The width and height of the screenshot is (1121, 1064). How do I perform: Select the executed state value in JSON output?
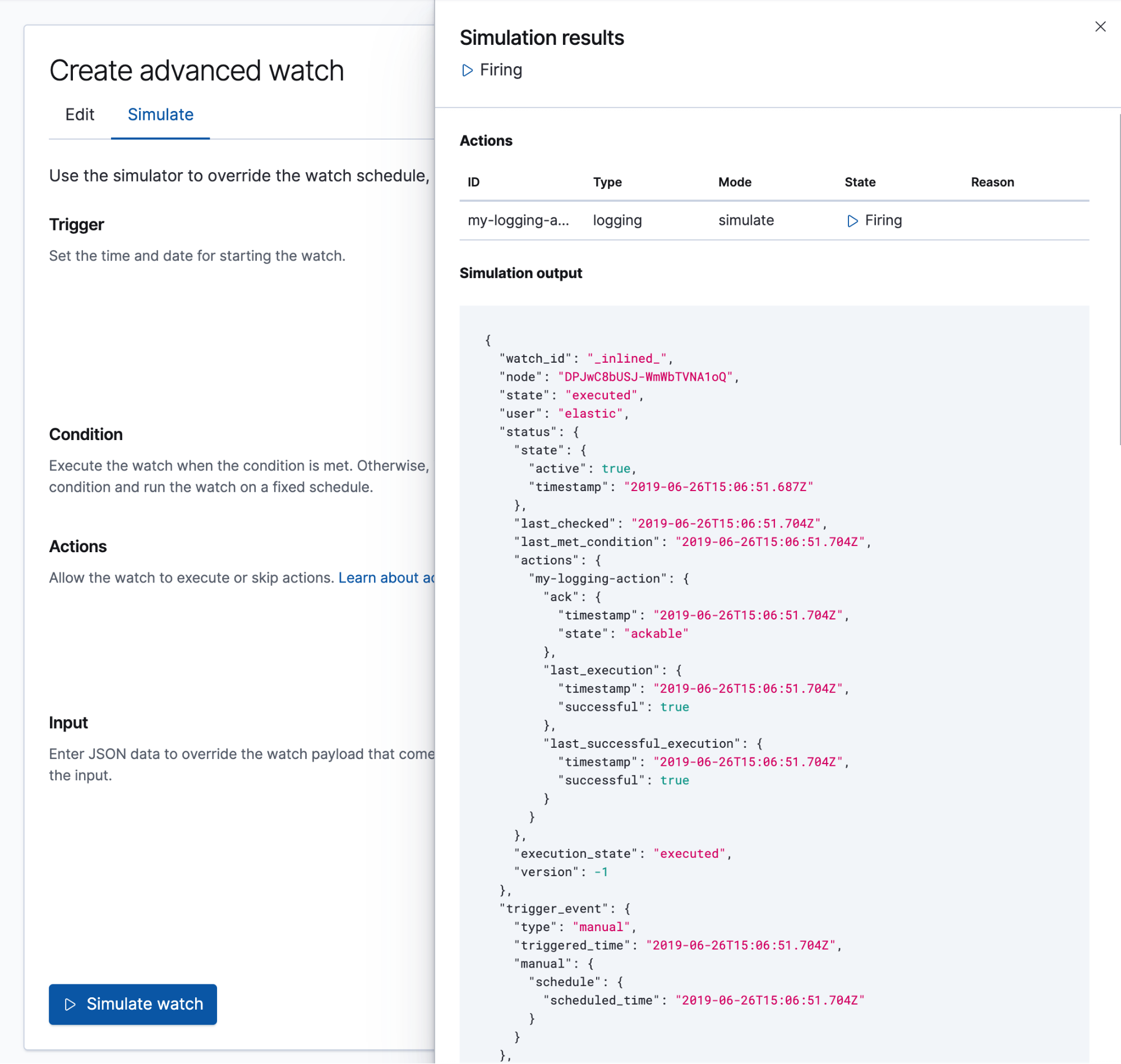[x=601, y=395]
